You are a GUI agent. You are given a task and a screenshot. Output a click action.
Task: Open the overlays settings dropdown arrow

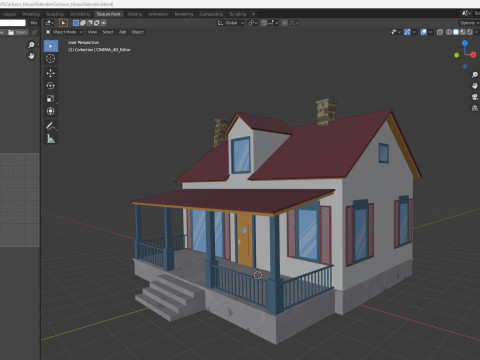(x=430, y=32)
